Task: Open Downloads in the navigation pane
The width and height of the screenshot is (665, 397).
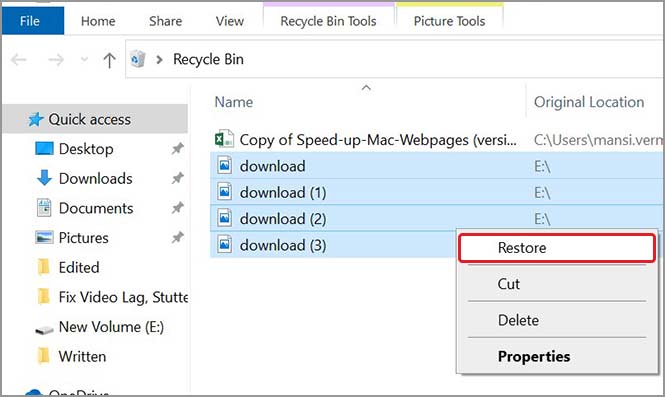Action: [x=95, y=179]
